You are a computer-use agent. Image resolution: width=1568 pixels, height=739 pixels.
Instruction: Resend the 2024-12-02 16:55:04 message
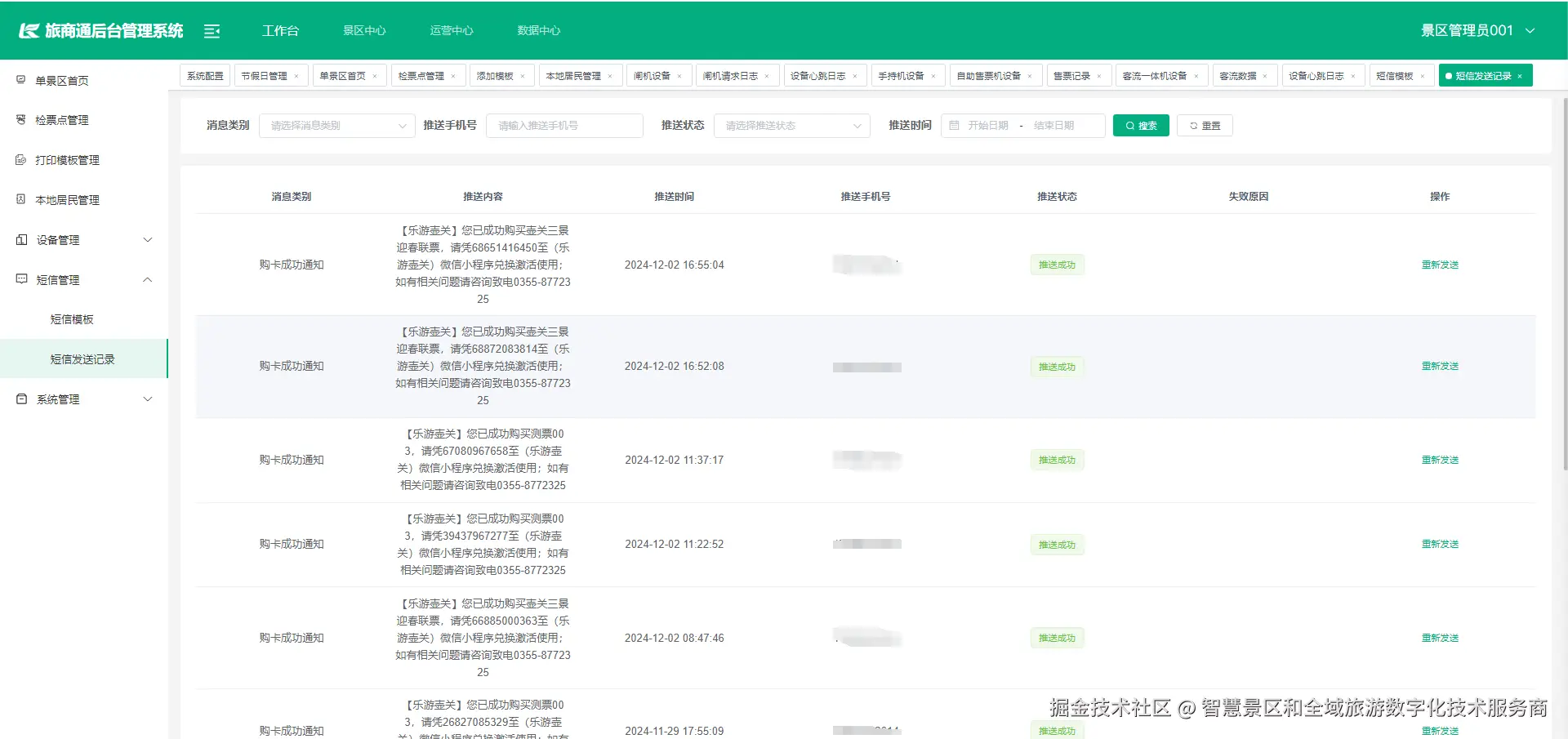[1440, 265]
